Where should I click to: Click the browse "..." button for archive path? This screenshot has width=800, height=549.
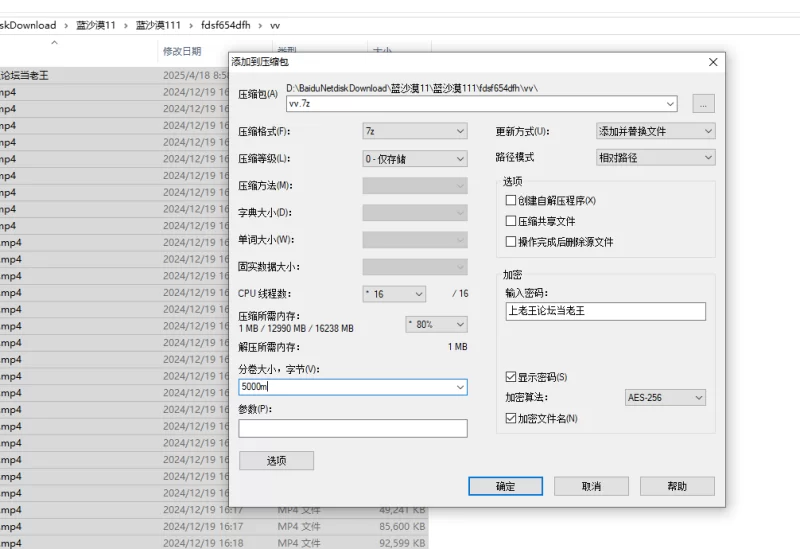tap(704, 104)
